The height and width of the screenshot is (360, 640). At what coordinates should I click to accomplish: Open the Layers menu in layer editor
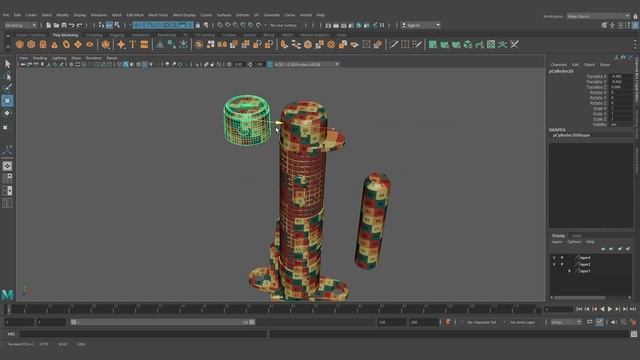(557, 242)
